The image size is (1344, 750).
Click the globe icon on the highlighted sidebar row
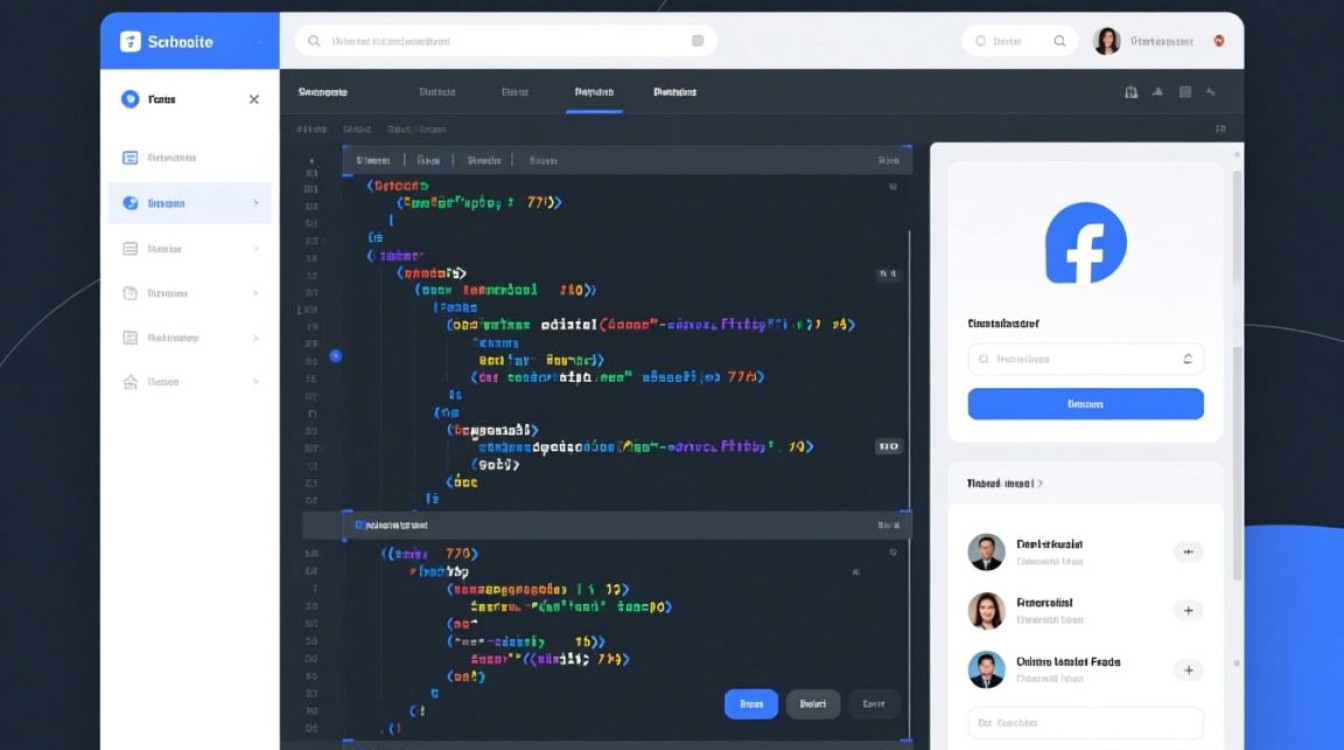click(x=130, y=203)
